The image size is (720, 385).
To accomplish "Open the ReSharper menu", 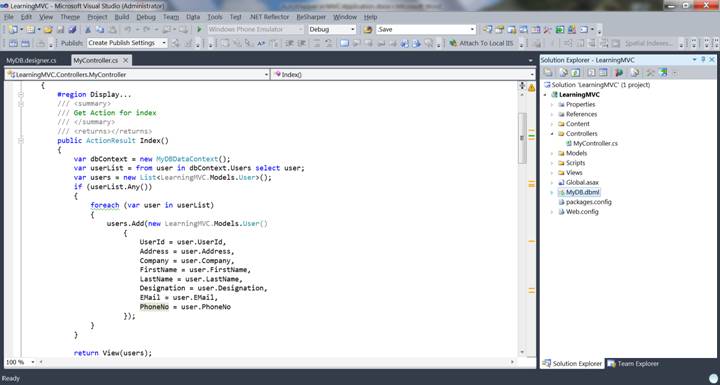I will (311, 17).
